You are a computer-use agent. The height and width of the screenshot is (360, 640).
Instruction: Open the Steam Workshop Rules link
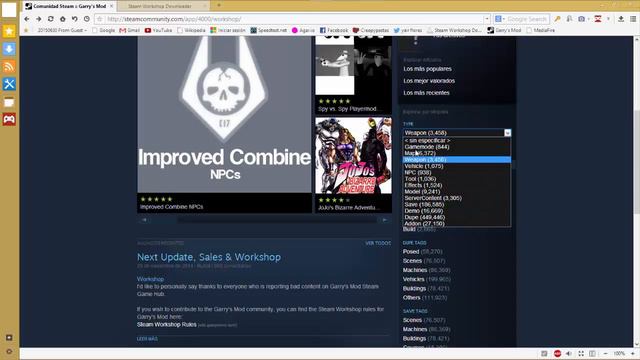tap(167, 324)
